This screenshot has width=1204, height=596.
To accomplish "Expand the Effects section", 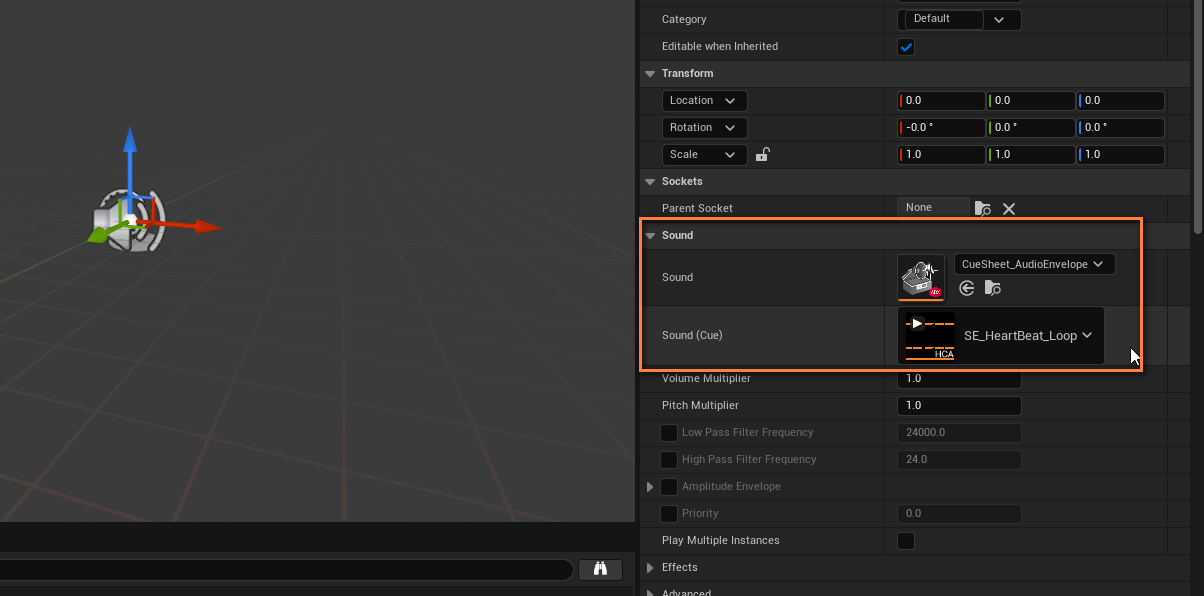I will pos(650,568).
